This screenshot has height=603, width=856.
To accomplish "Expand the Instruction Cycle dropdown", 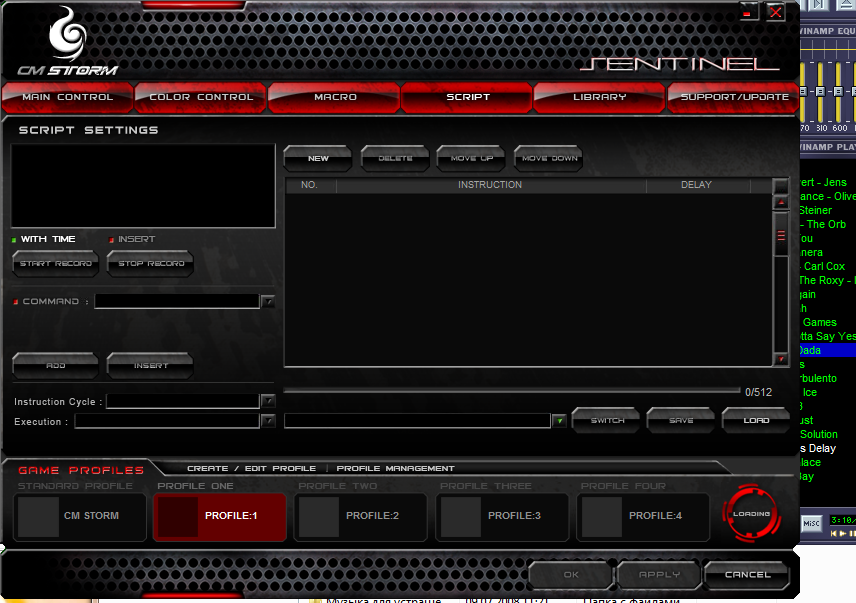I will pos(267,401).
